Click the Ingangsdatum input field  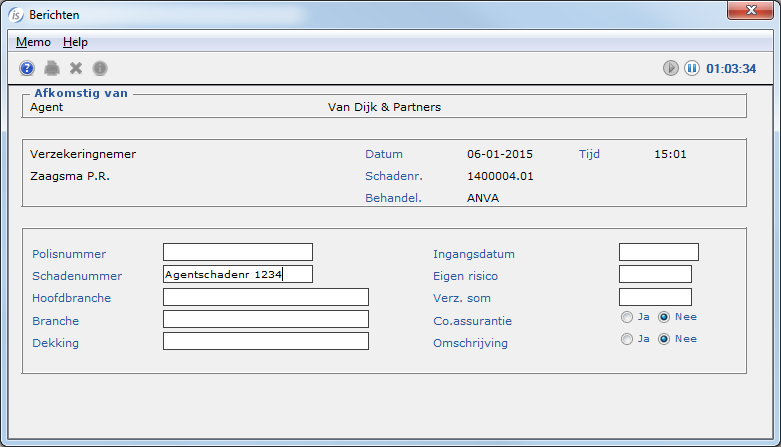click(x=658, y=252)
